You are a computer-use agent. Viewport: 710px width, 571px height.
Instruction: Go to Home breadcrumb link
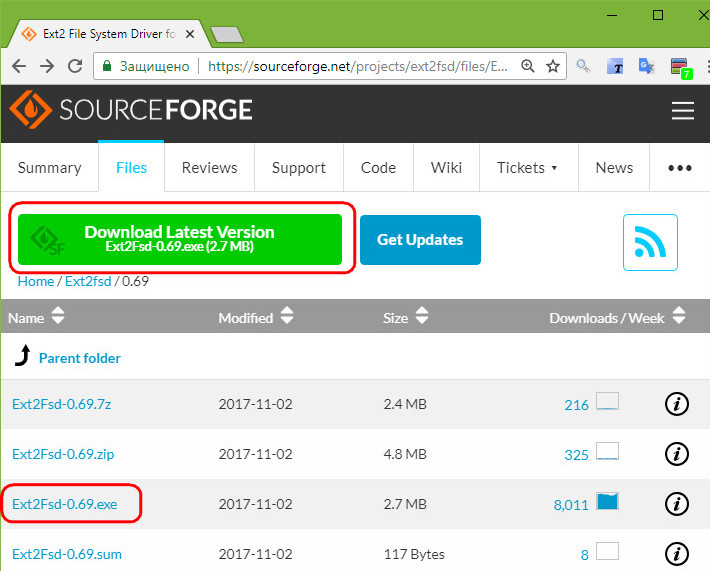tap(36, 281)
